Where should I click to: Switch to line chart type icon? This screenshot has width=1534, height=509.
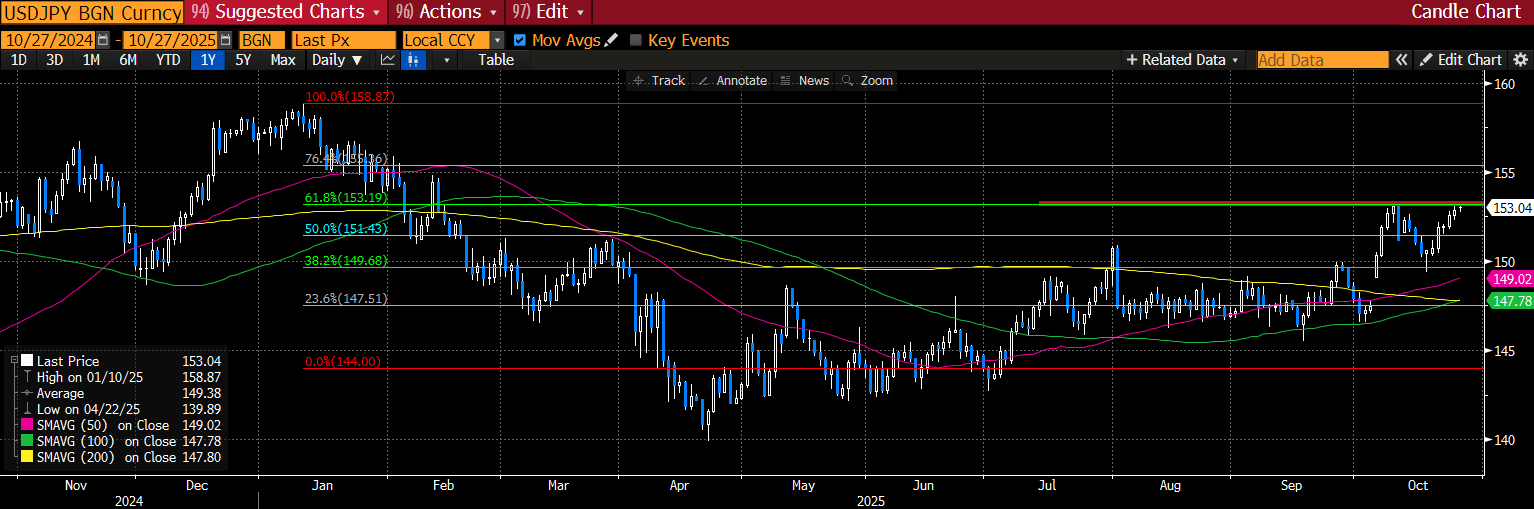(x=387, y=60)
